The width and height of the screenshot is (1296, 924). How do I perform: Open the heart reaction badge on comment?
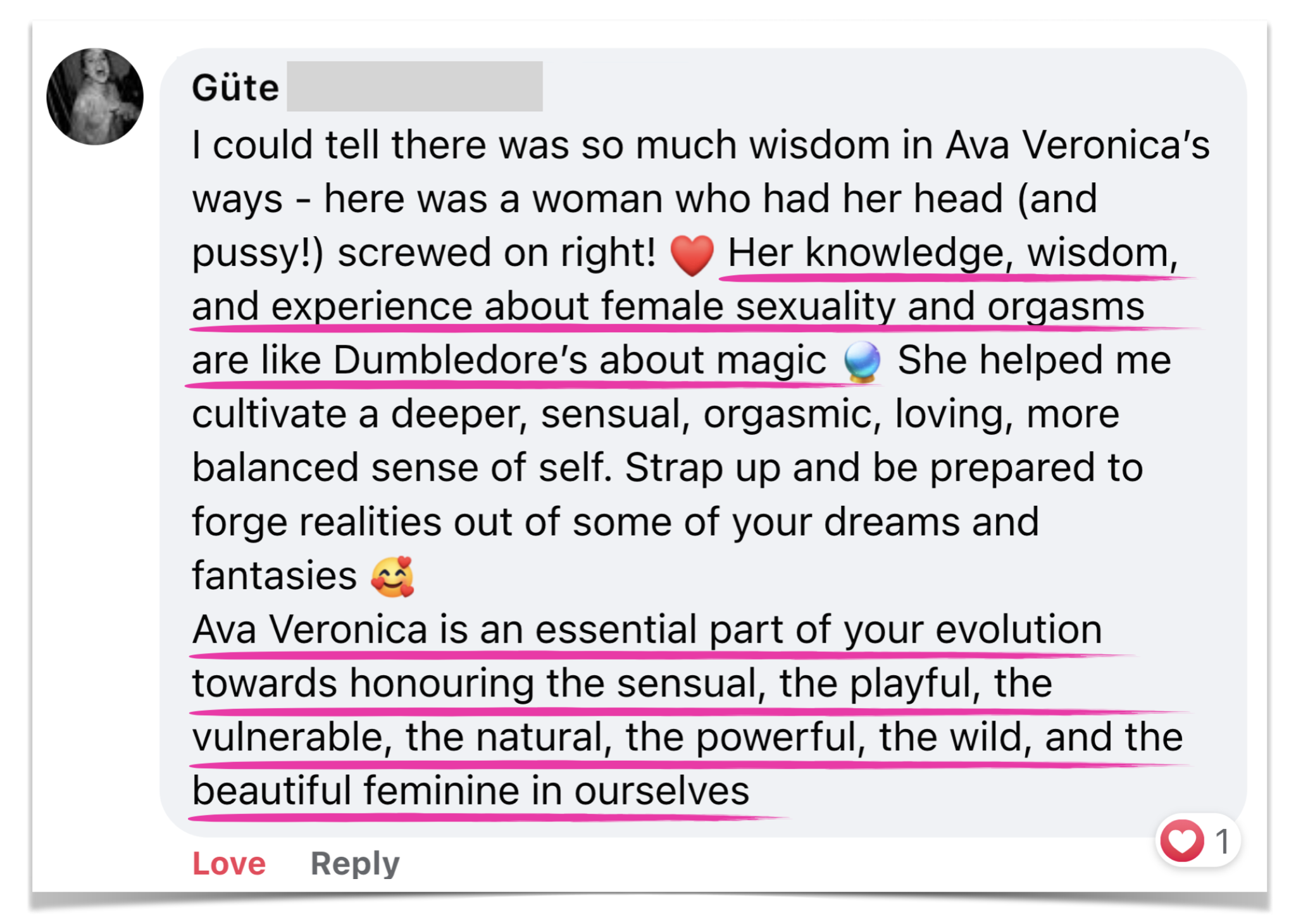pyautogui.click(x=1181, y=841)
